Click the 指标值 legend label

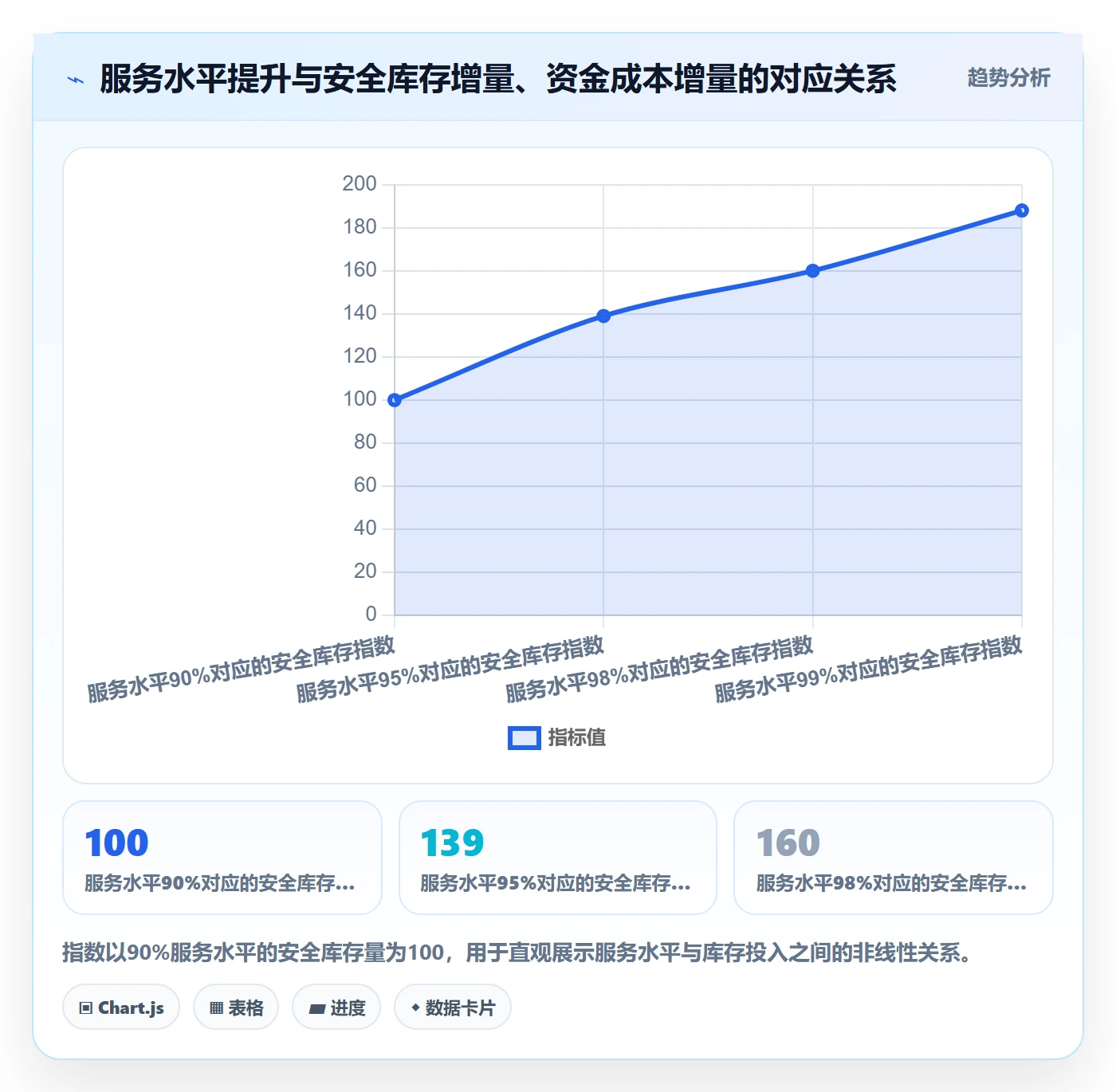[x=577, y=738]
